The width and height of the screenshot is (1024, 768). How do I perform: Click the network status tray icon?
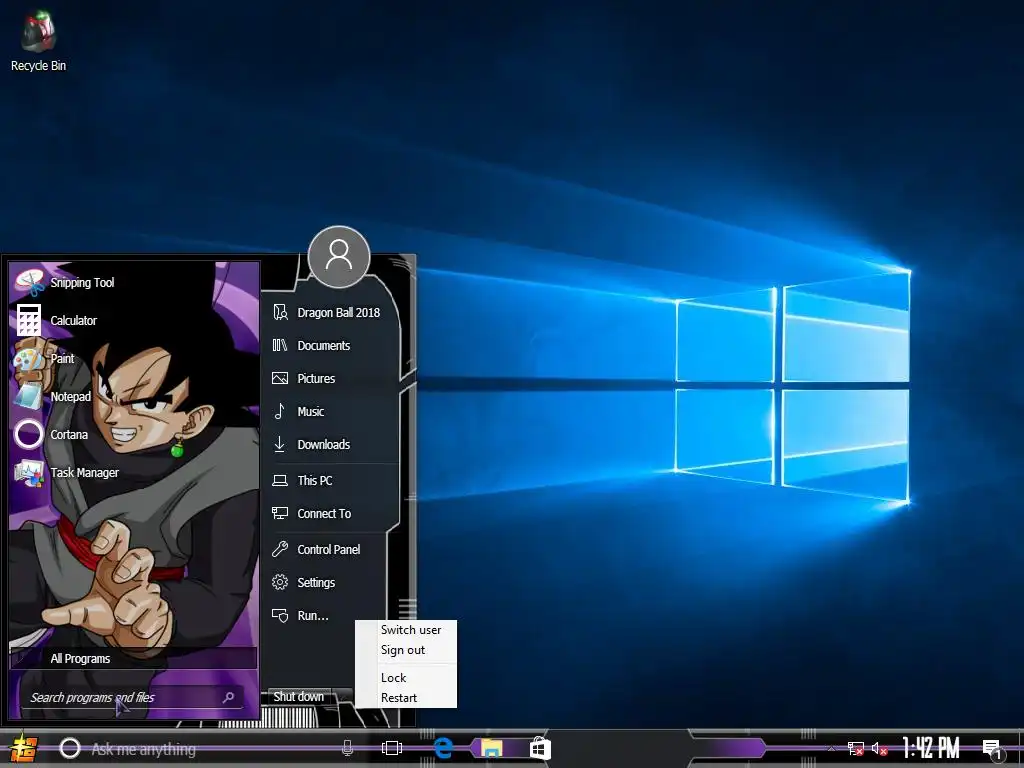[856, 748]
